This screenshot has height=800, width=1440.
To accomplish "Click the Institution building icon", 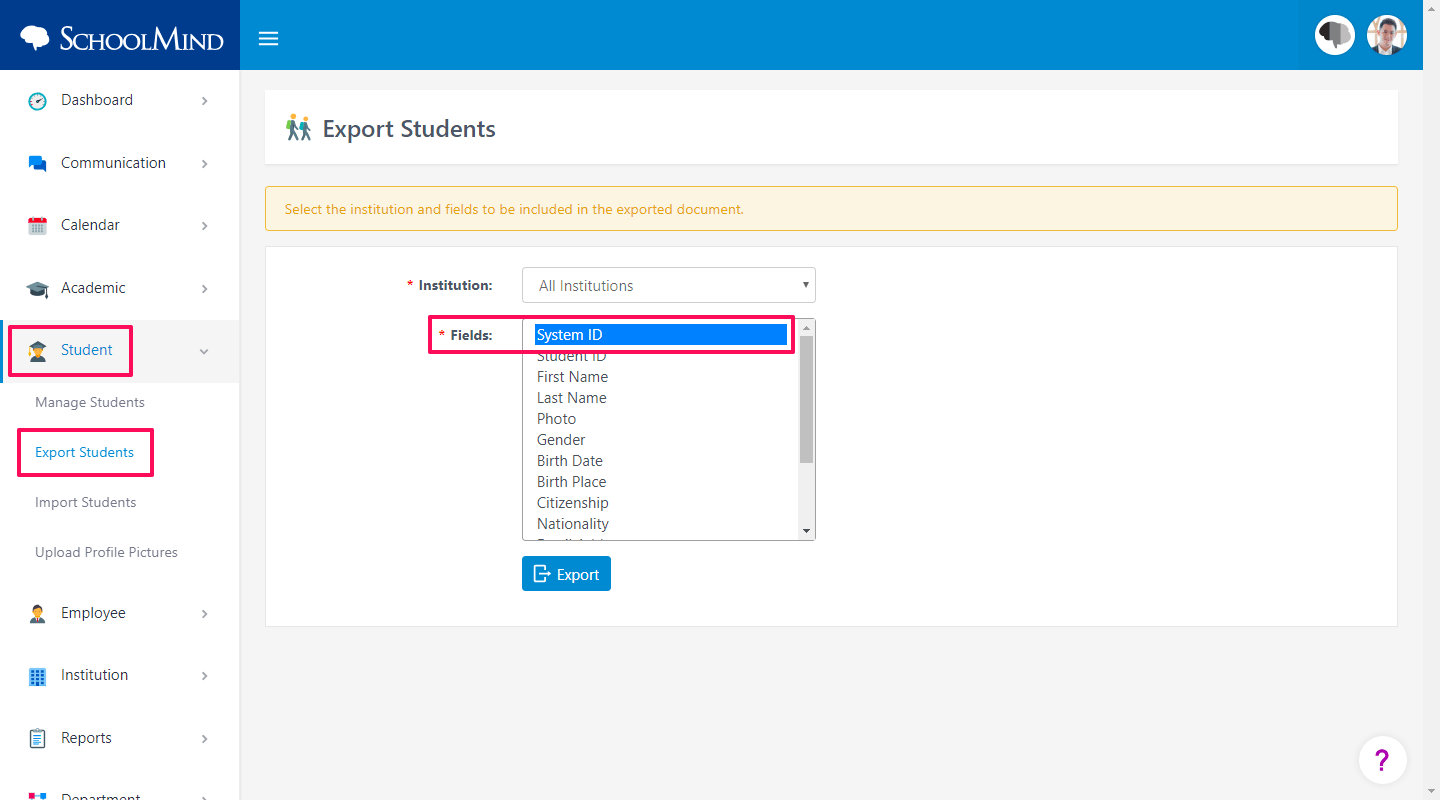I will (x=37, y=677).
